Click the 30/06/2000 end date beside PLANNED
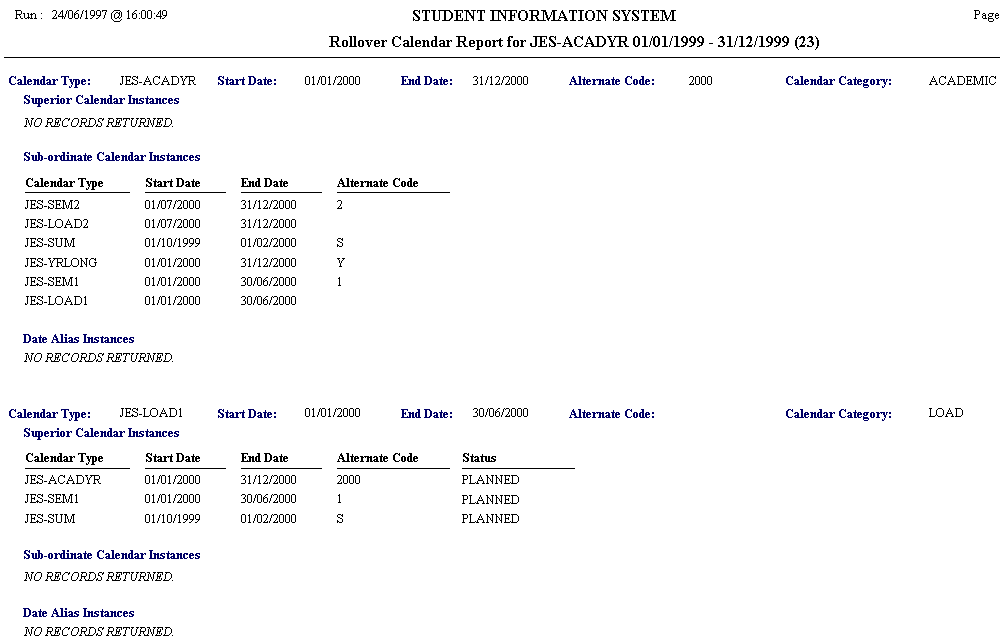The height and width of the screenshot is (643, 1000). click(x=268, y=499)
